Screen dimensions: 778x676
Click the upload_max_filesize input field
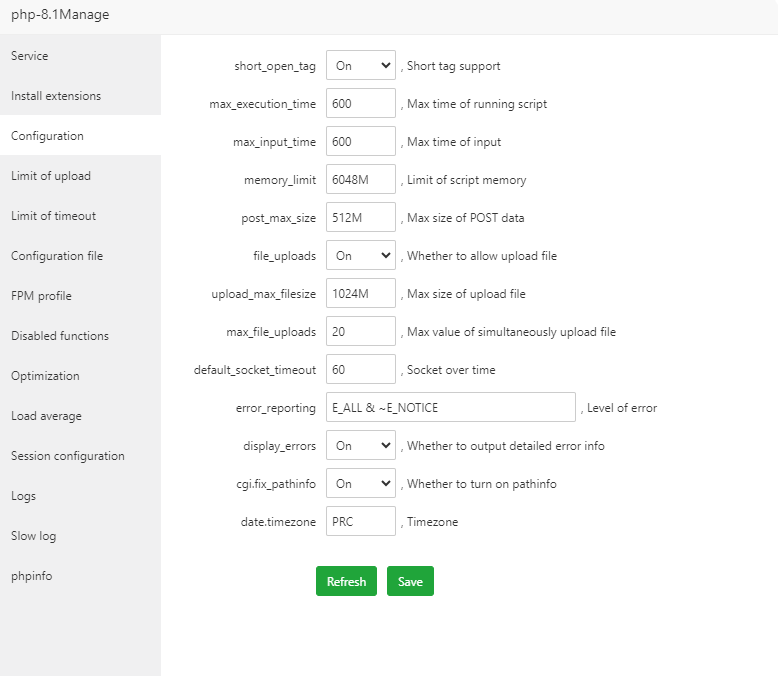pyautogui.click(x=360, y=294)
